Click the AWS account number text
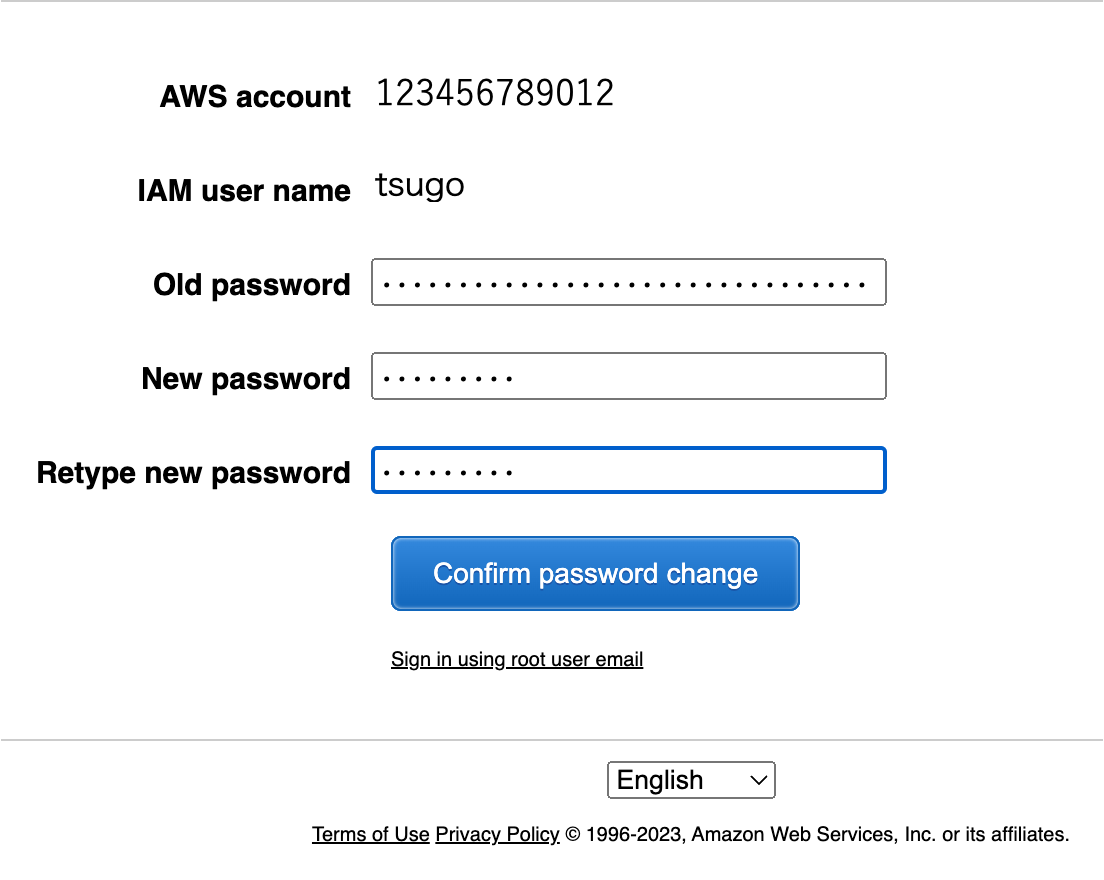This screenshot has width=1104, height=880. point(496,92)
